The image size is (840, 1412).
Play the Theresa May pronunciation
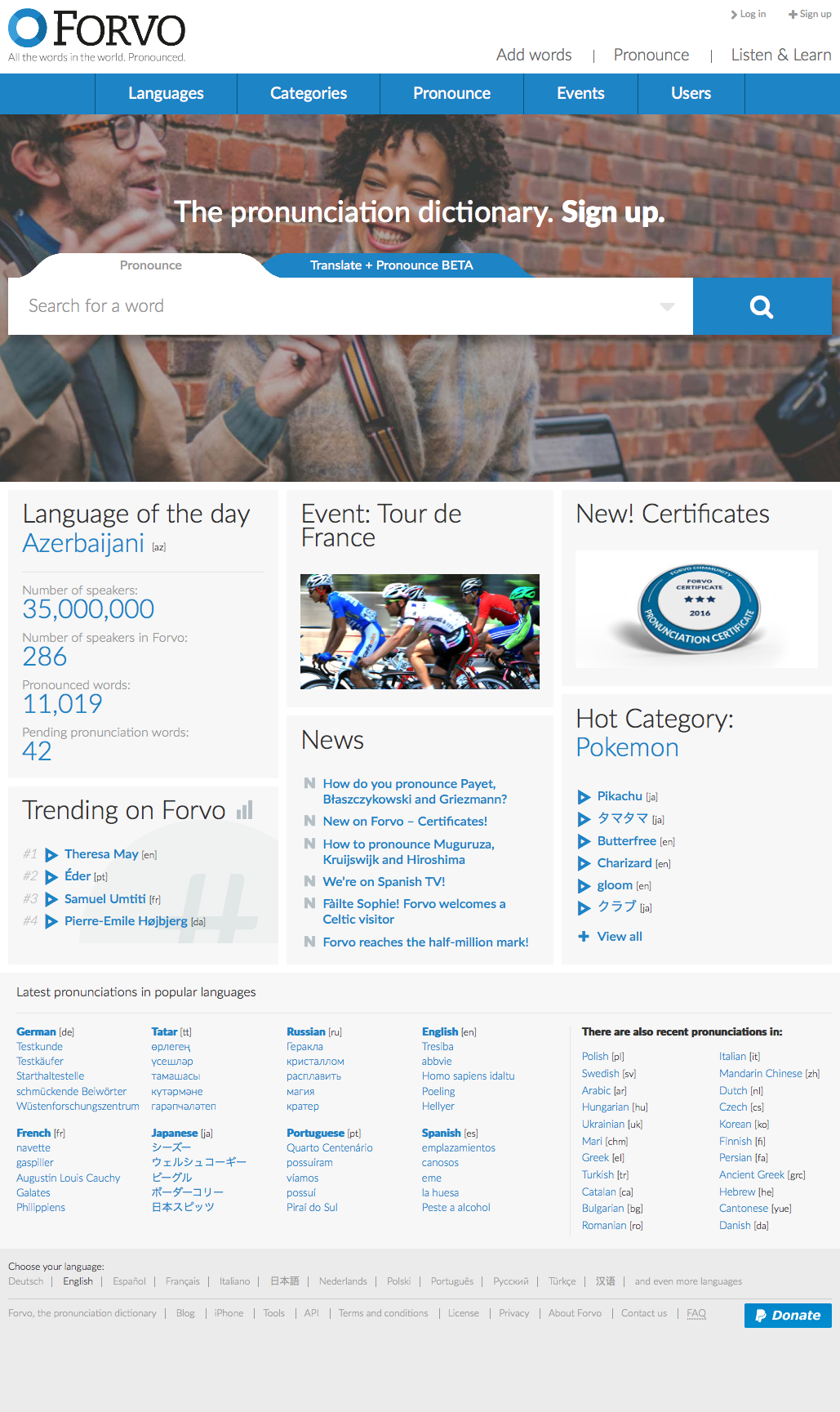[51, 855]
